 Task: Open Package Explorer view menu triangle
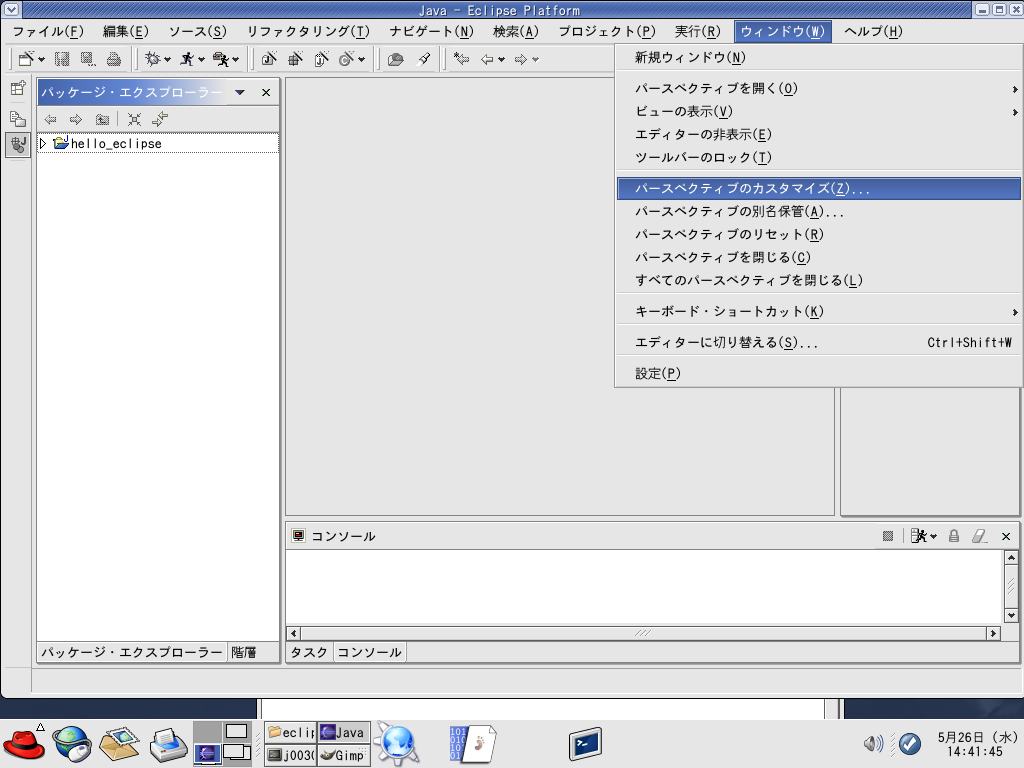pos(240,92)
